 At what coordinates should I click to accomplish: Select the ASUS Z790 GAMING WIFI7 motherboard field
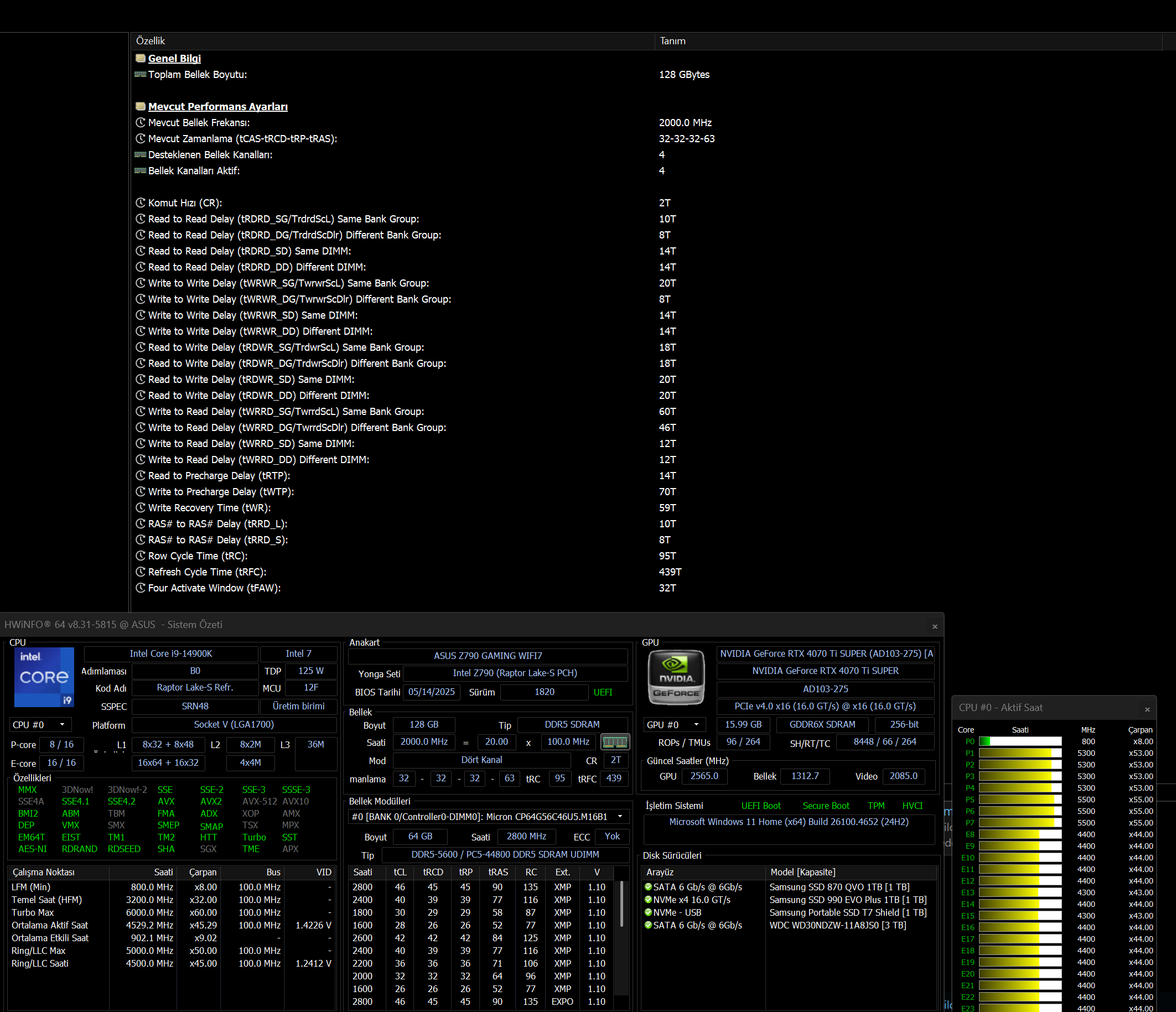pyautogui.click(x=488, y=656)
